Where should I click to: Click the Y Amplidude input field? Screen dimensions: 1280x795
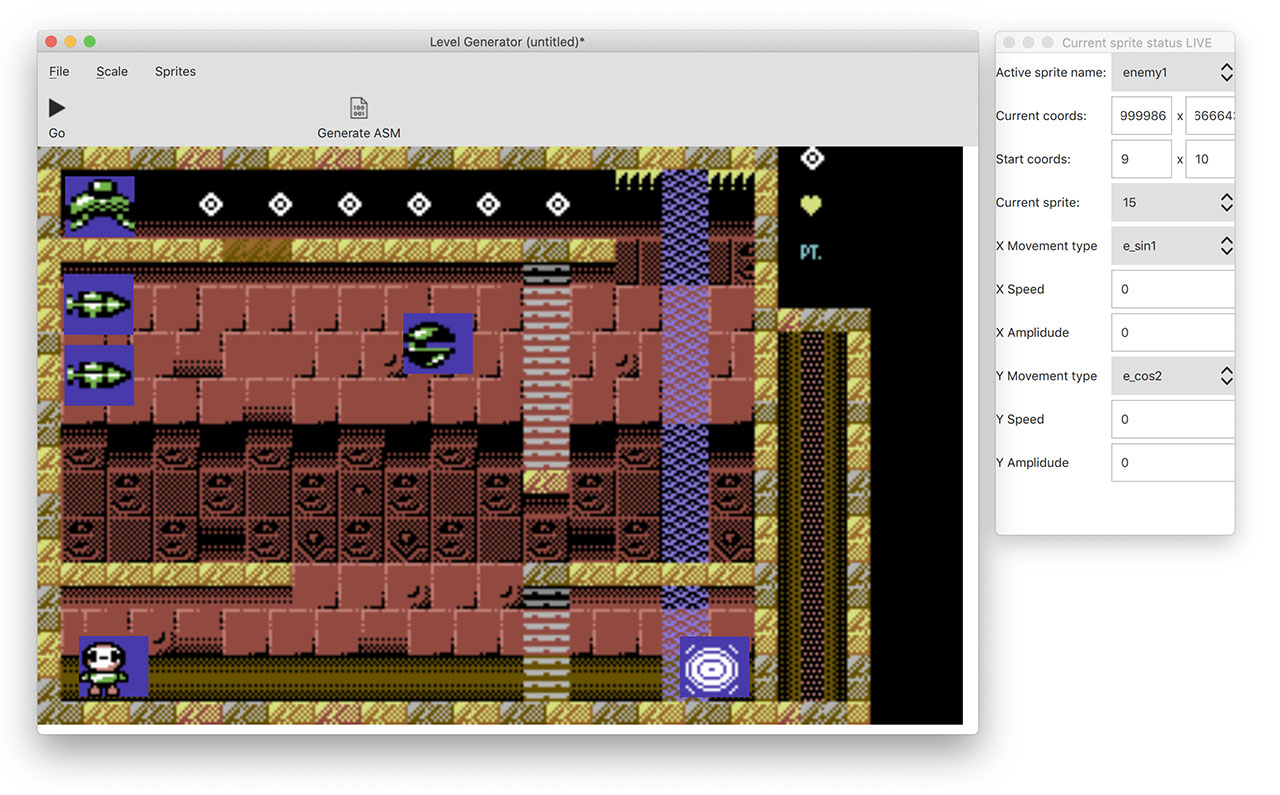(x=1172, y=463)
